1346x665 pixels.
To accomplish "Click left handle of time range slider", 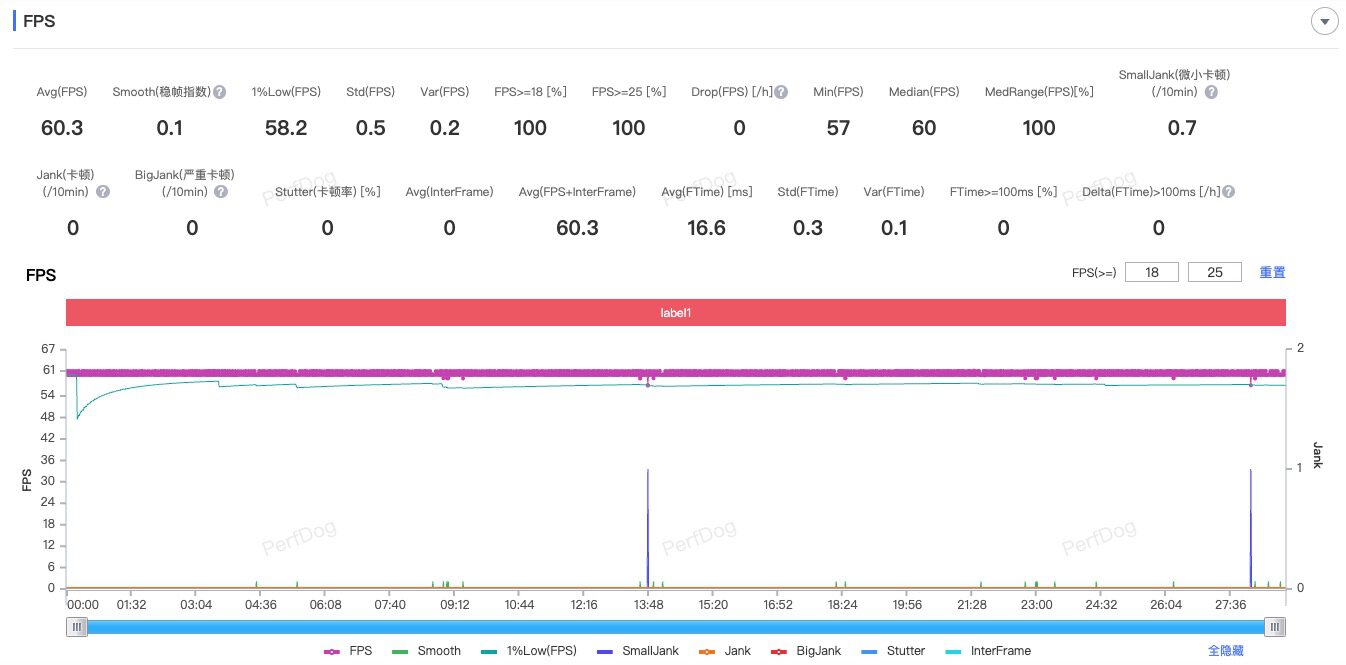I will pos(77,627).
